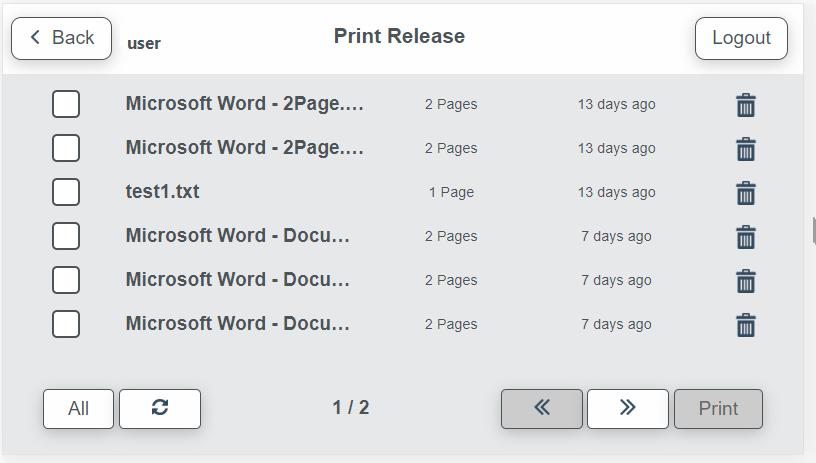Go Back to previous screen
The width and height of the screenshot is (816, 463).
[61, 38]
